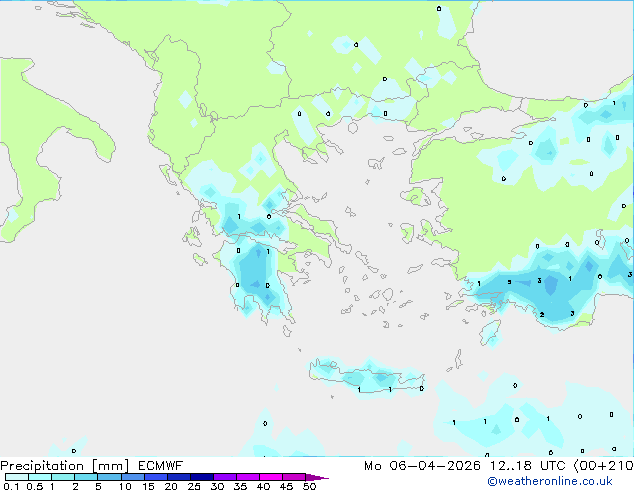The image size is (634, 490).
Task: Click the legend arrow tip above 50
Action: (x=317, y=477)
